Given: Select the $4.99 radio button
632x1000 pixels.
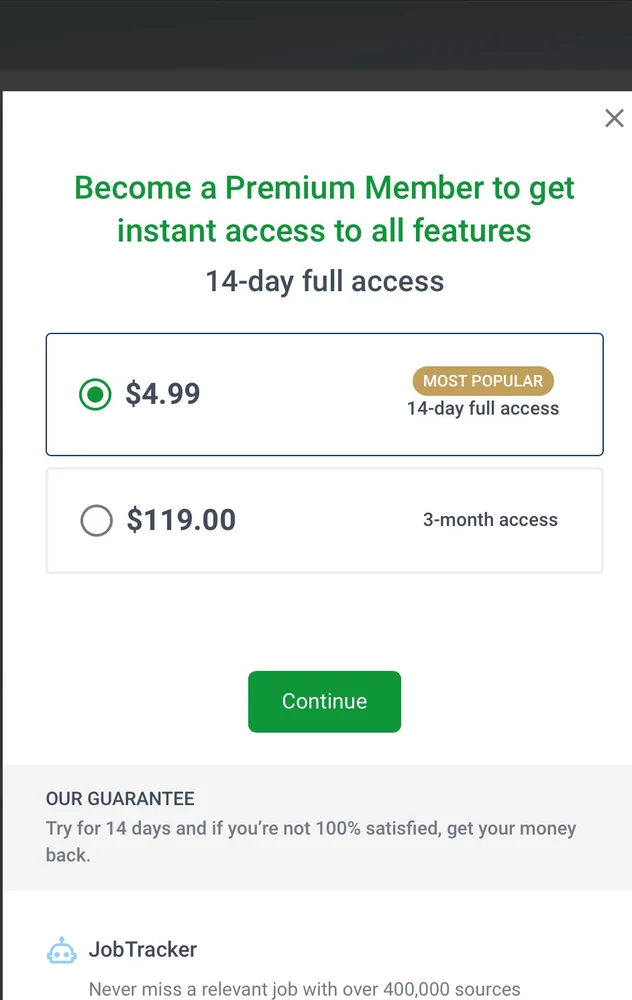Looking at the screenshot, I should point(95,395).
